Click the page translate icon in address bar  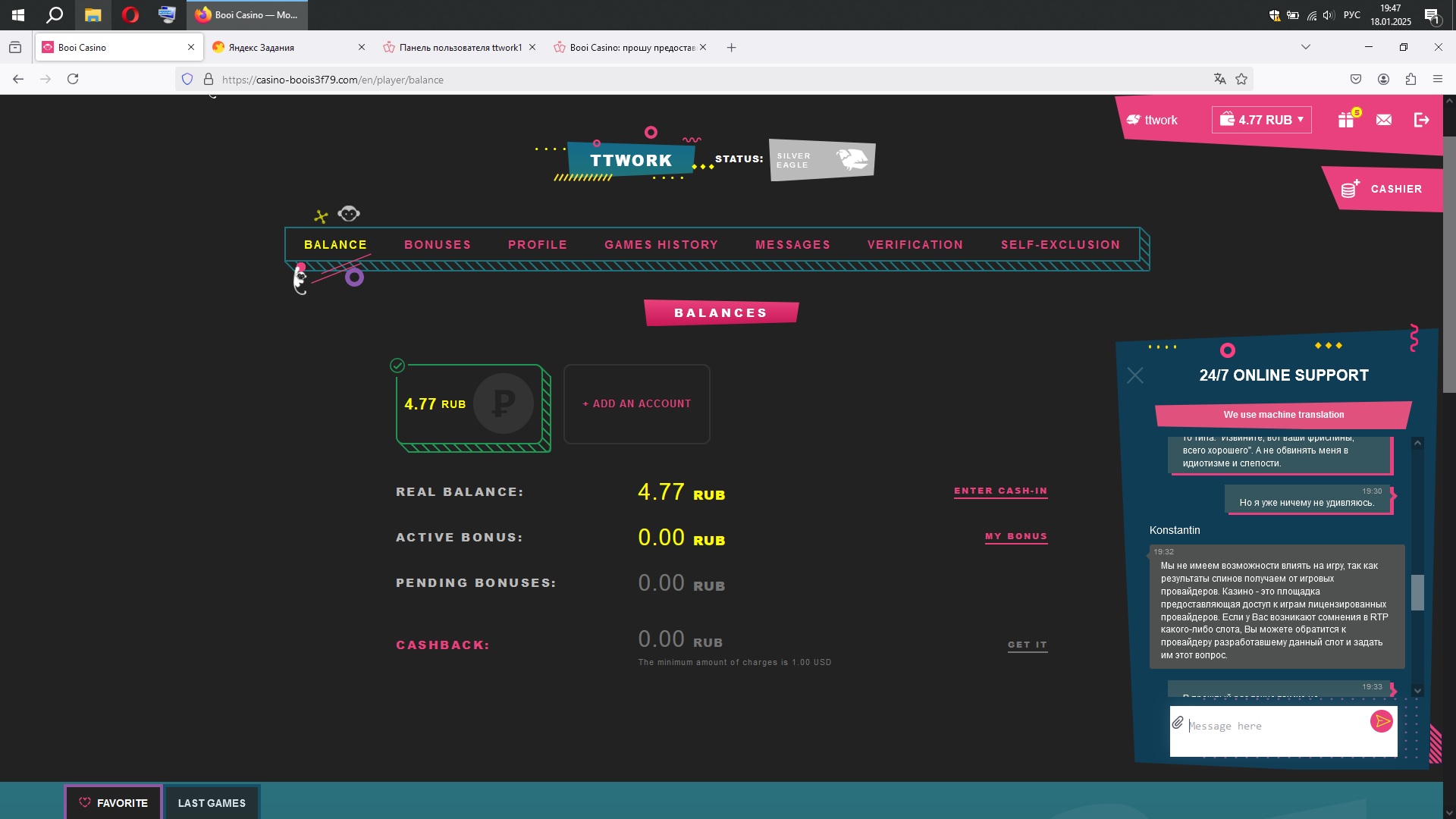click(1219, 79)
